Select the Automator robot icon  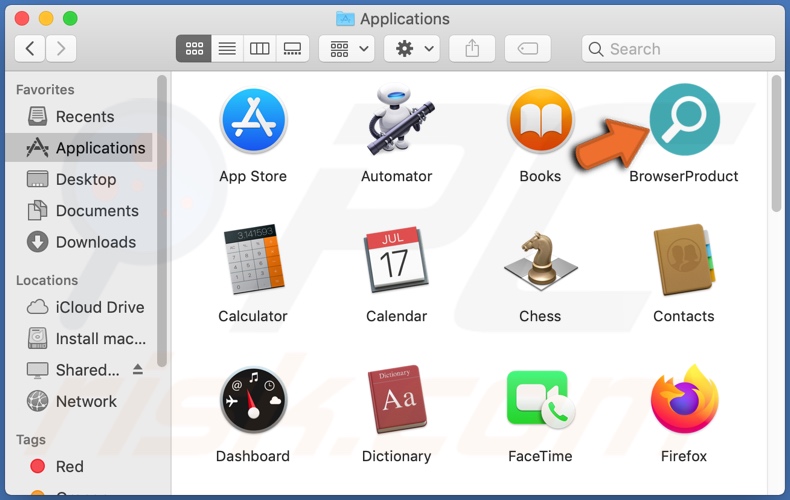point(401,119)
